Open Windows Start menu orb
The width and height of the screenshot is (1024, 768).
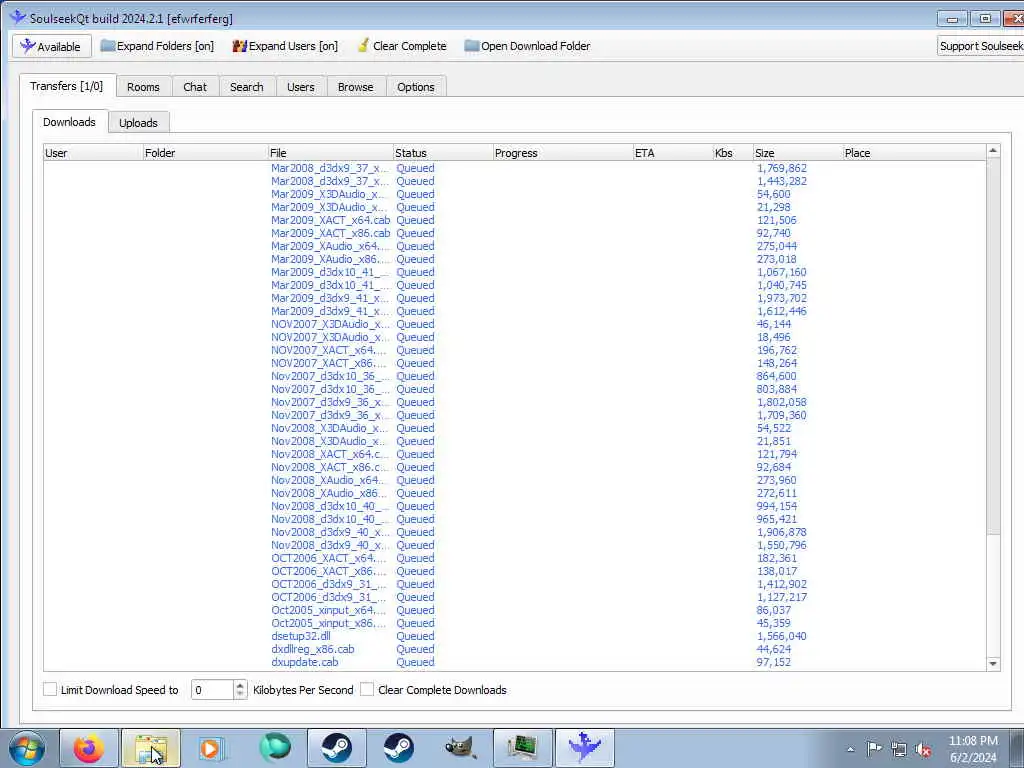click(27, 748)
